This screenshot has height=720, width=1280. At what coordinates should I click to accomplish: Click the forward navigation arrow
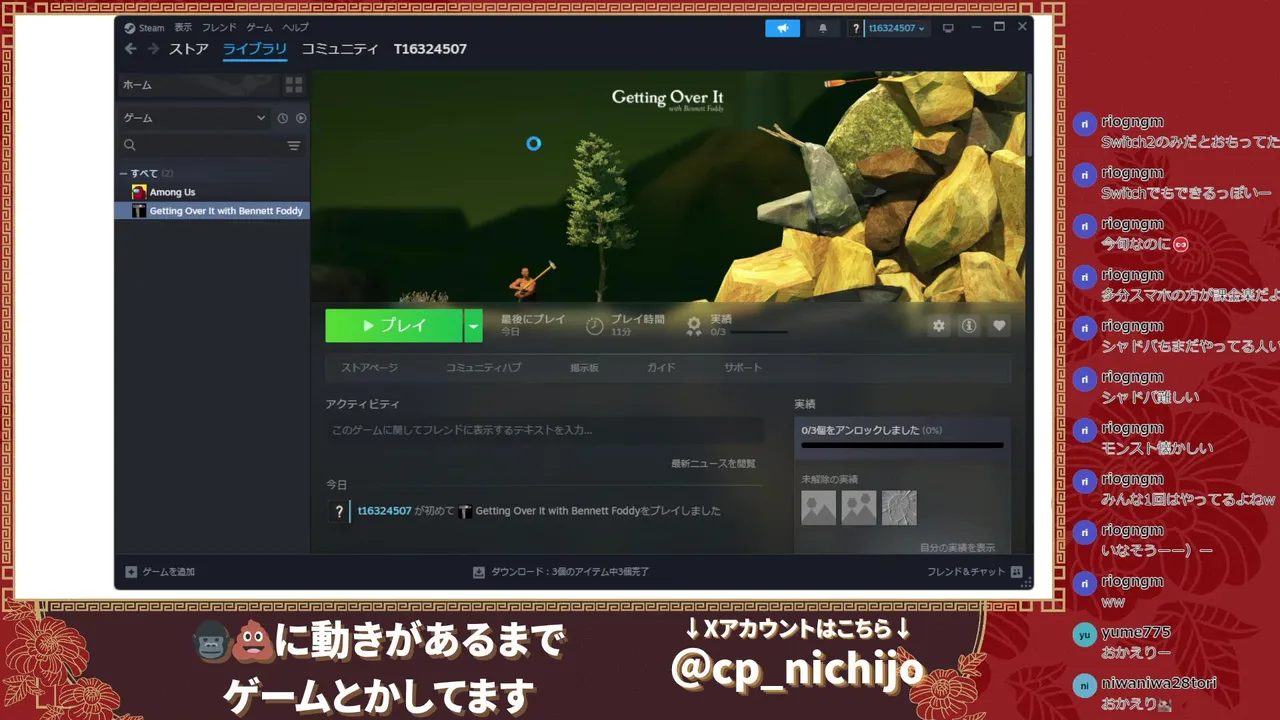point(153,49)
